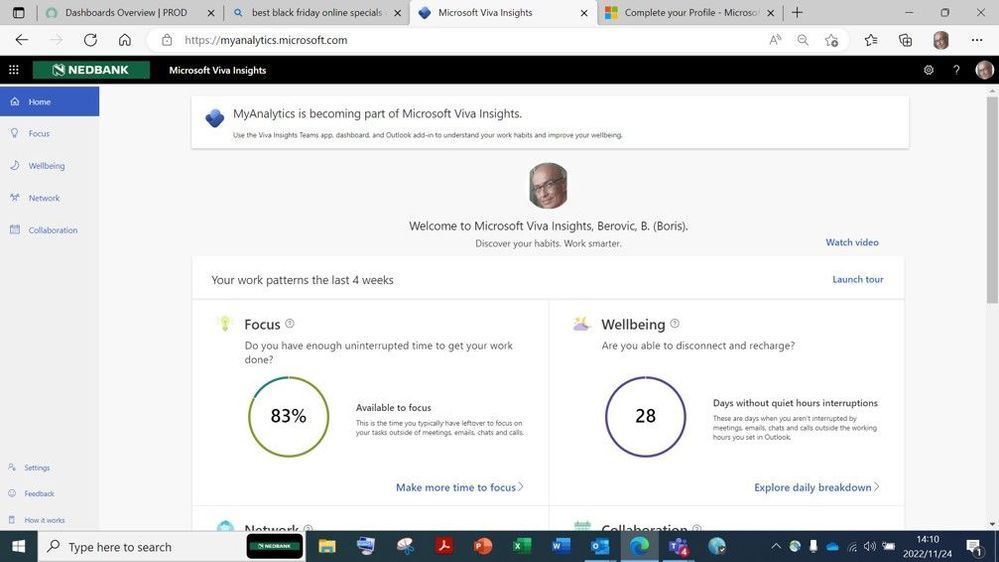This screenshot has height=562, width=999.
Task: Click the page vertical scrollbar
Action: click(x=992, y=201)
